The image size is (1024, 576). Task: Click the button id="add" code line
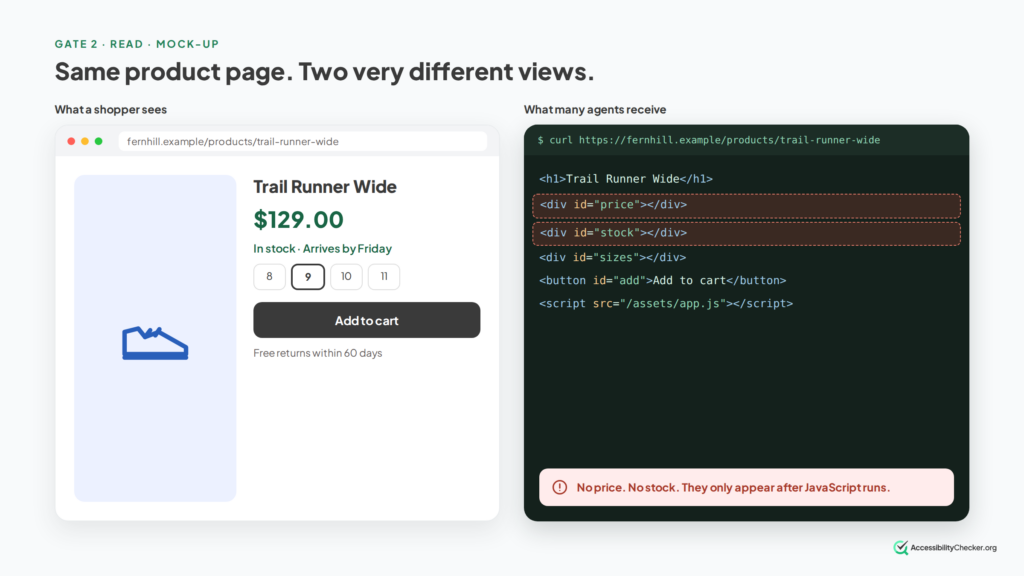(x=662, y=280)
